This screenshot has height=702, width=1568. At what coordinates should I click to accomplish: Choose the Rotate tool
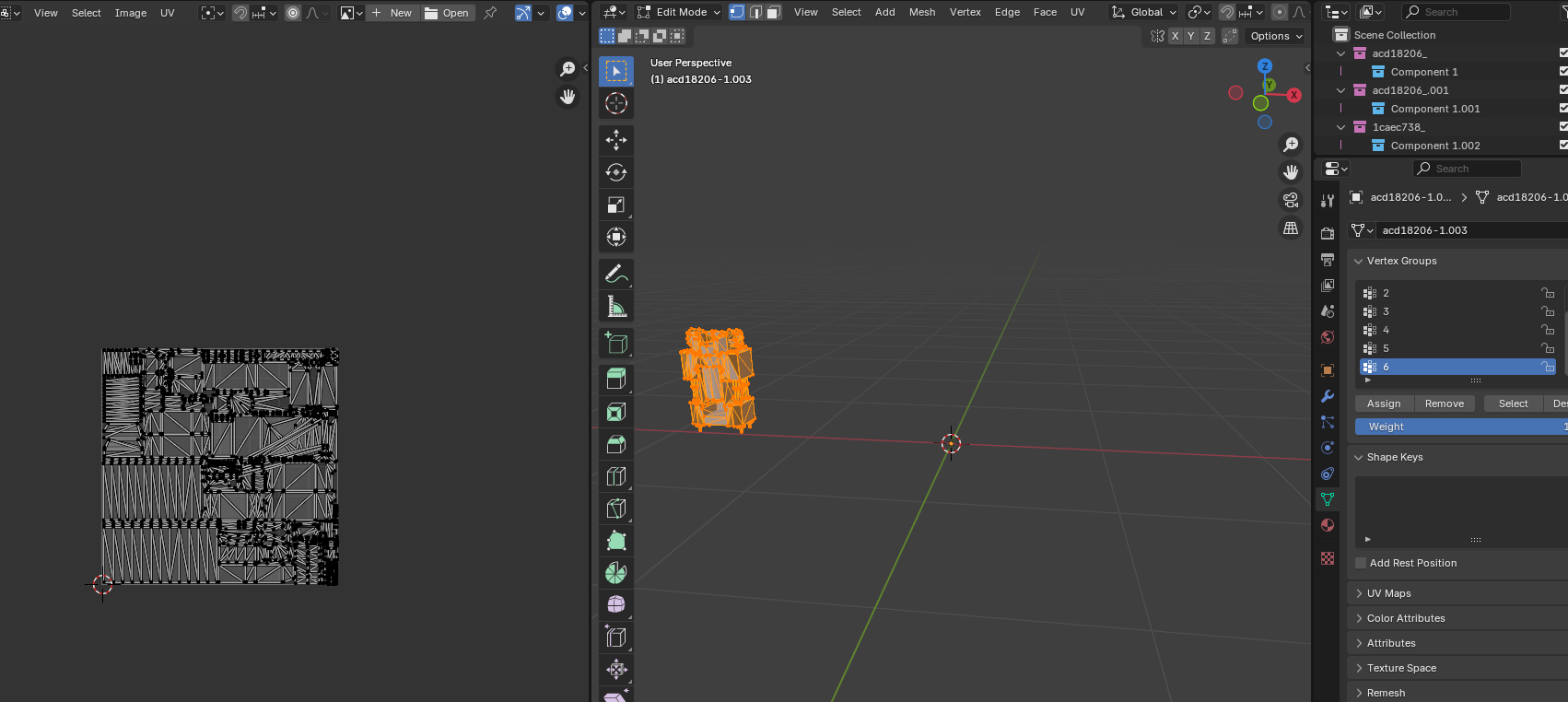(616, 172)
